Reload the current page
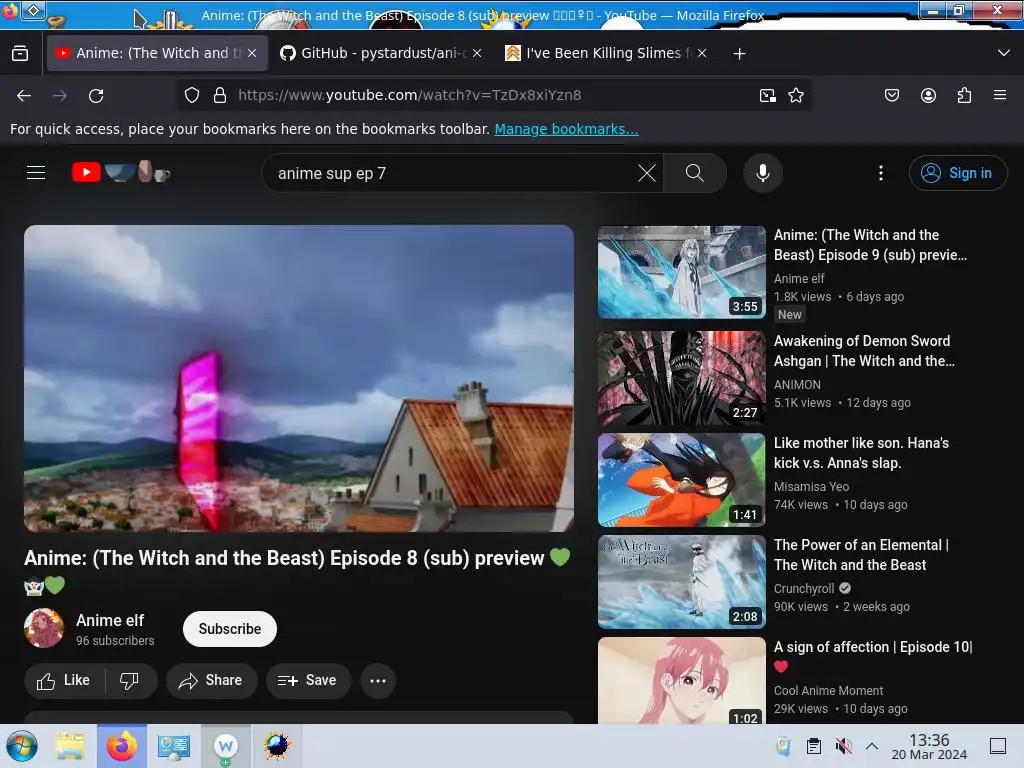1024x768 pixels. pyautogui.click(x=96, y=95)
